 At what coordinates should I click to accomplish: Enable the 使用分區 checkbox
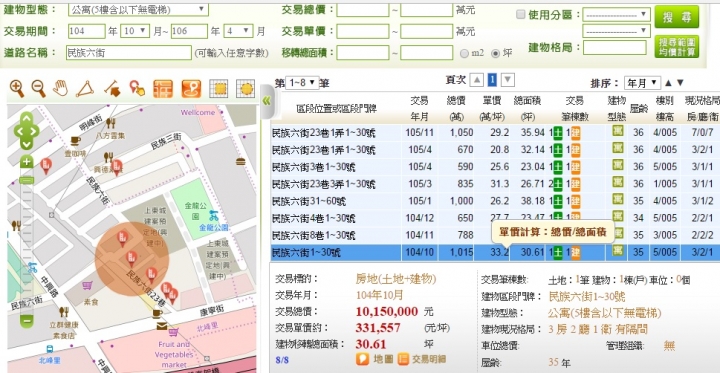click(x=520, y=15)
